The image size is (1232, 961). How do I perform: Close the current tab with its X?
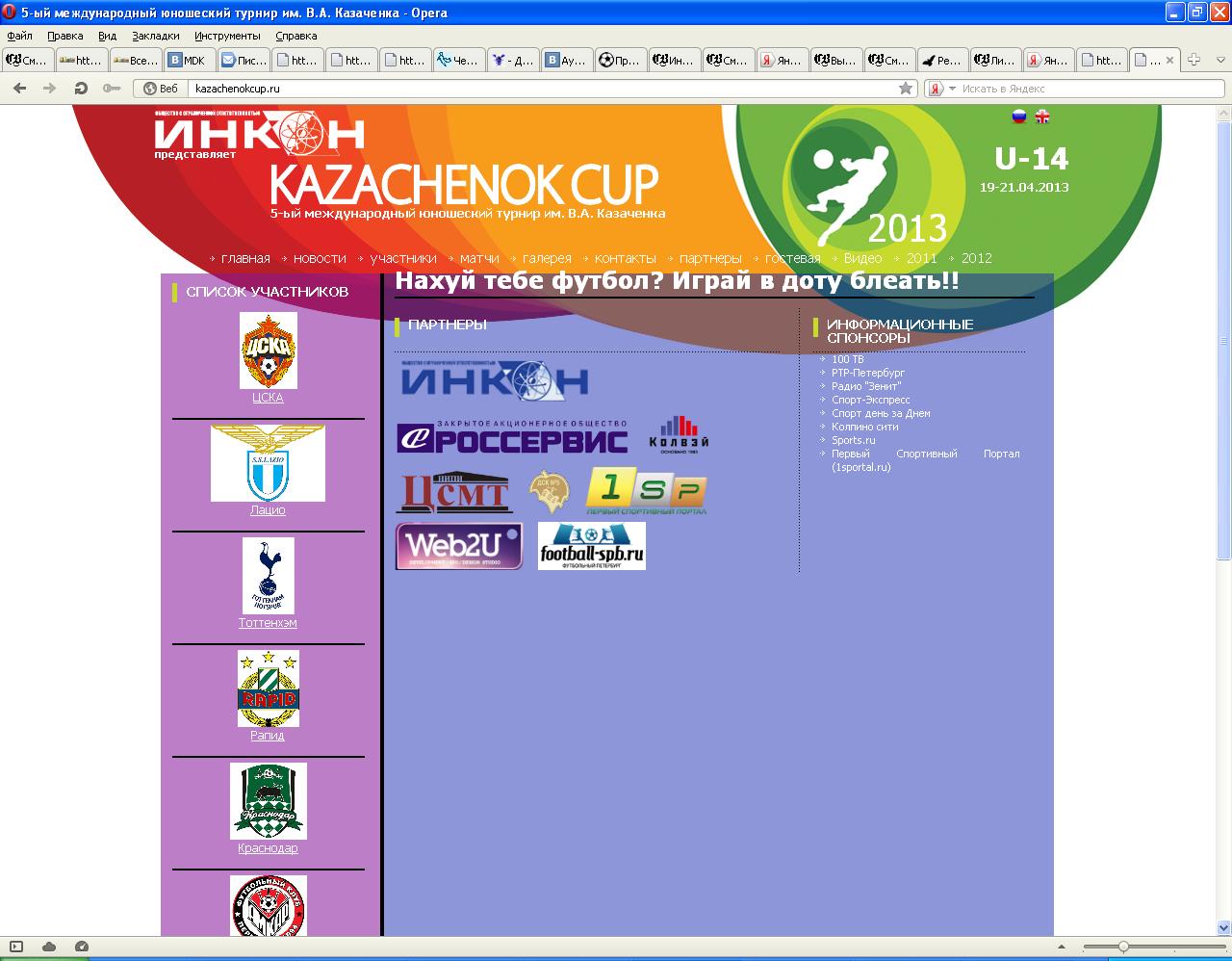tap(1170, 60)
